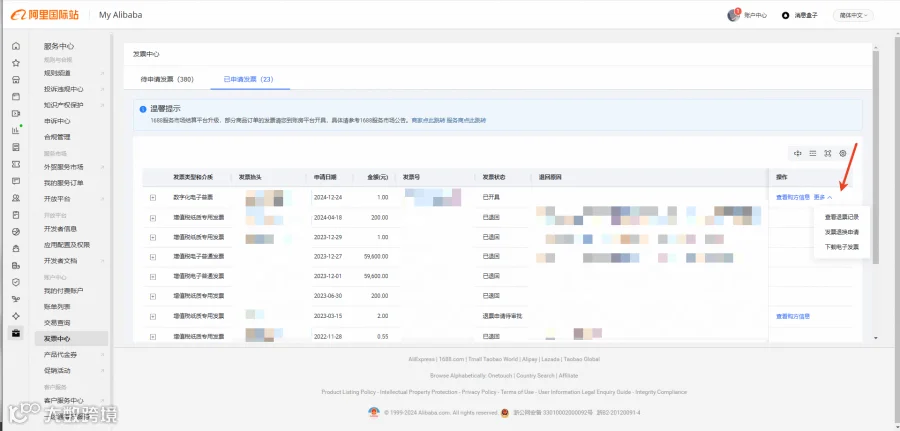Open the home icon in left sidebar
Viewport: 900px width, 431px height.
point(16,46)
